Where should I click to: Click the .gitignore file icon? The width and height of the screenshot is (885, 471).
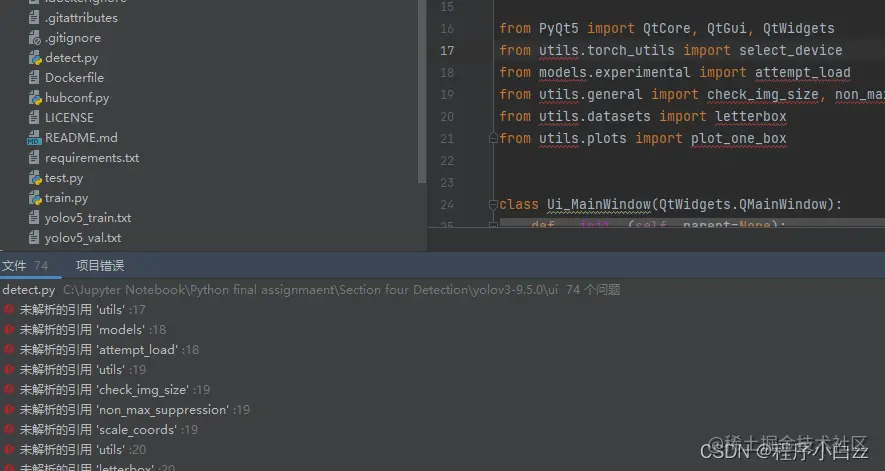34,38
